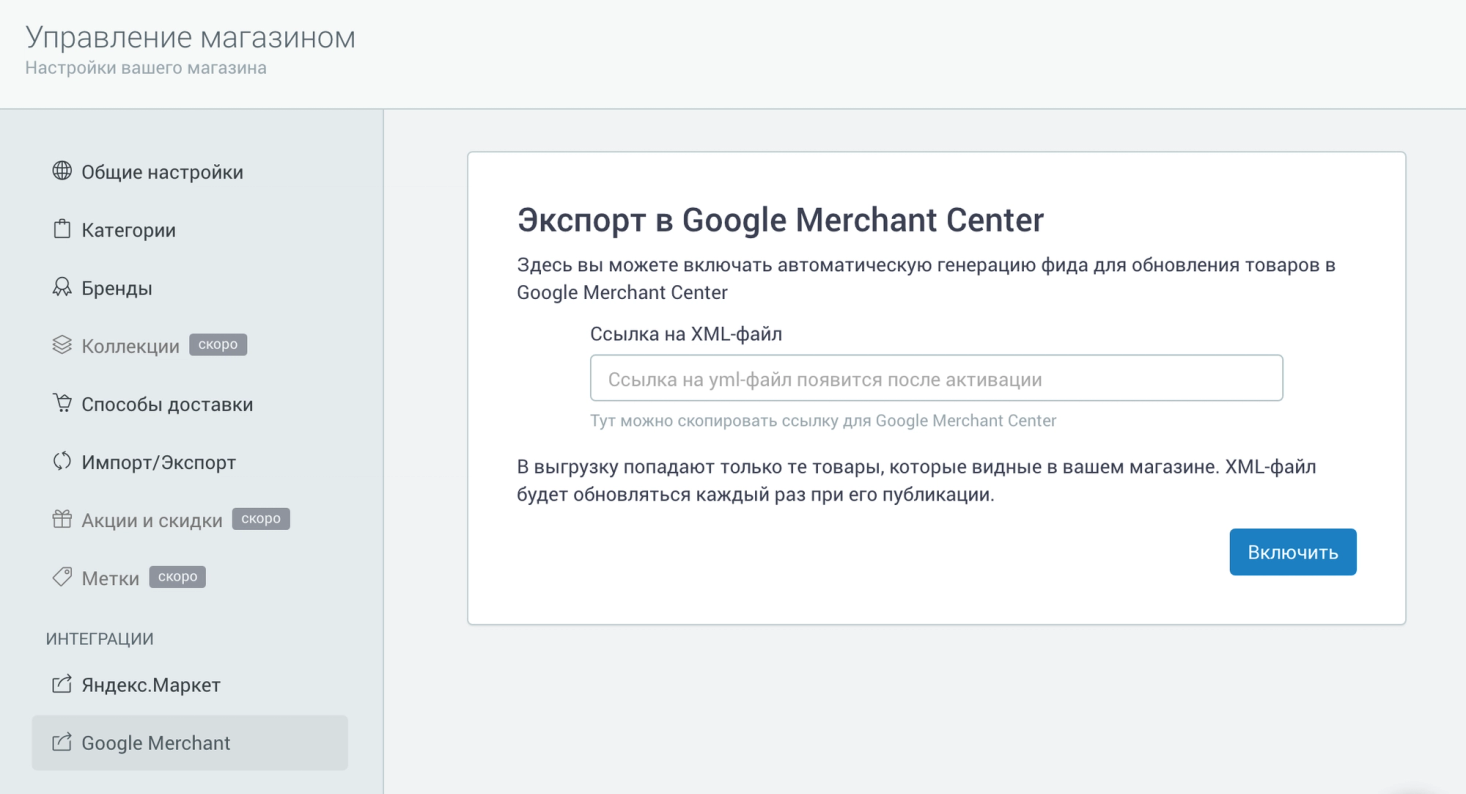Select the Google Merchant integration item

tap(190, 743)
